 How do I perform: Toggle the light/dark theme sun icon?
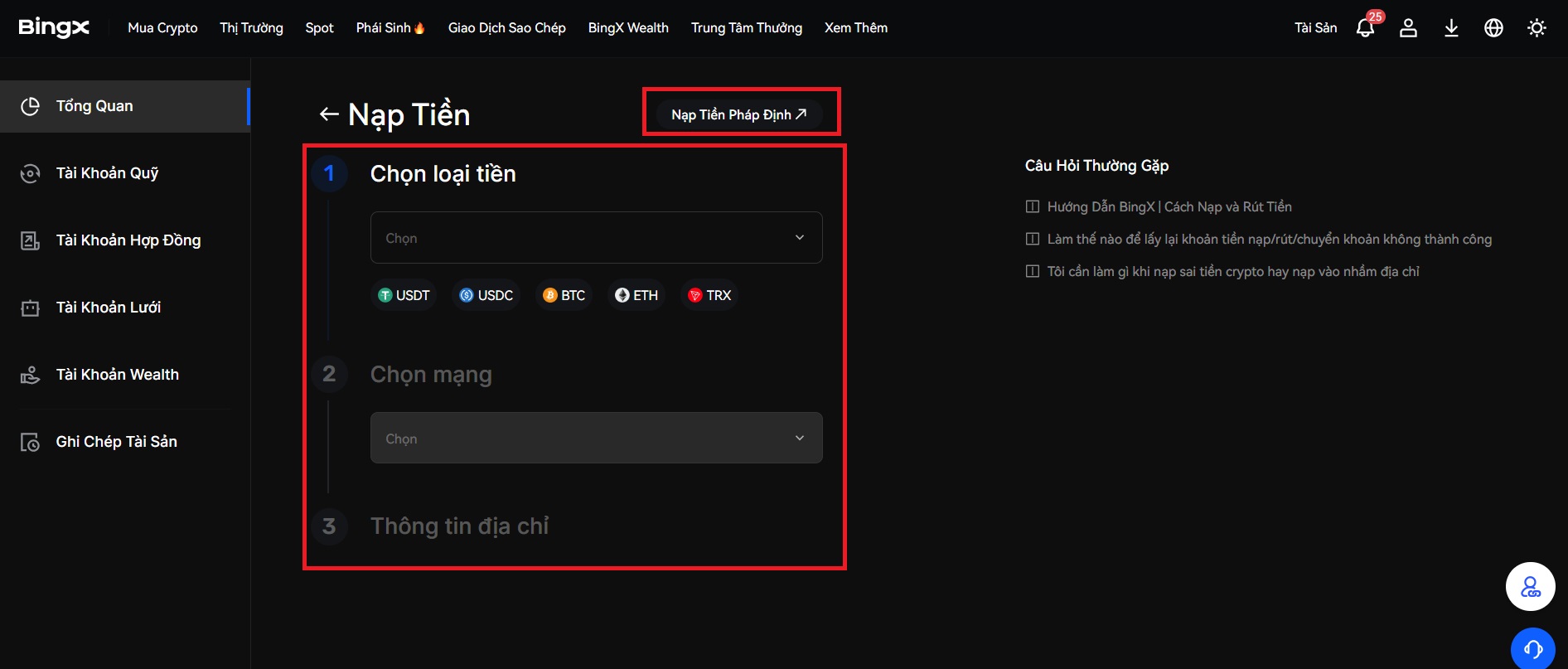(x=1537, y=28)
